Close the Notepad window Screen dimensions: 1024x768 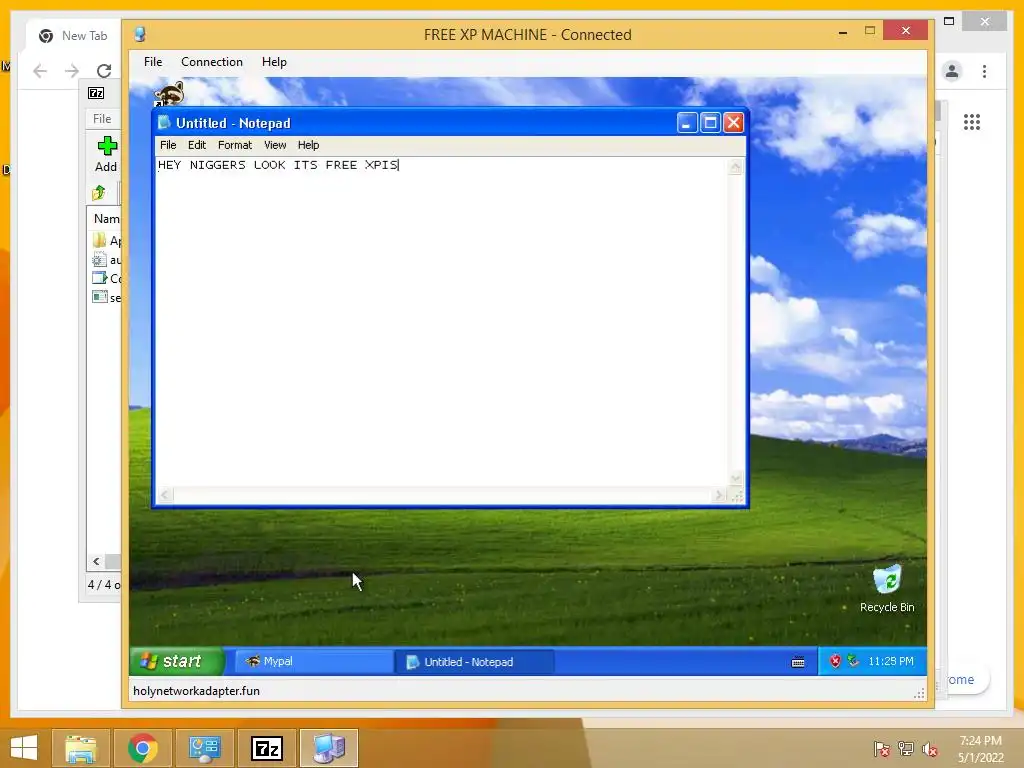click(734, 123)
